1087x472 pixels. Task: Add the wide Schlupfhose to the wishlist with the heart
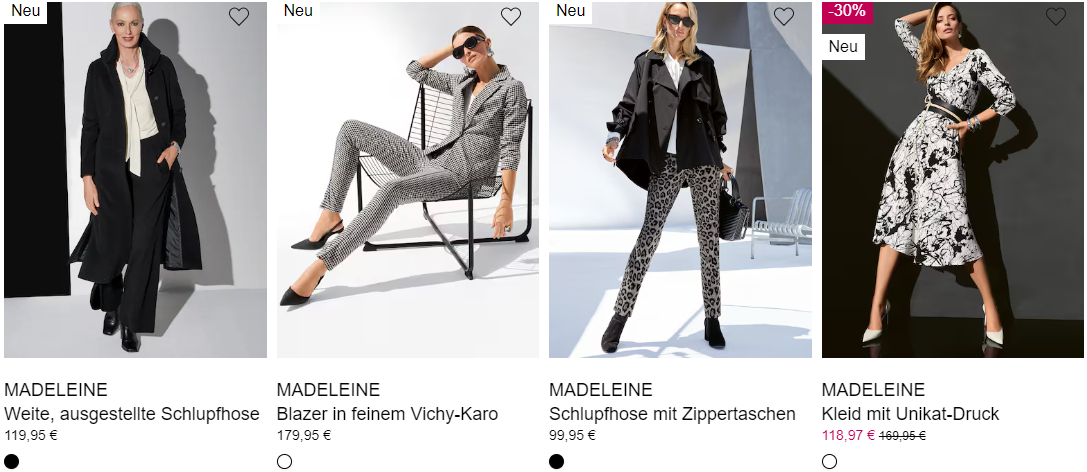click(239, 17)
